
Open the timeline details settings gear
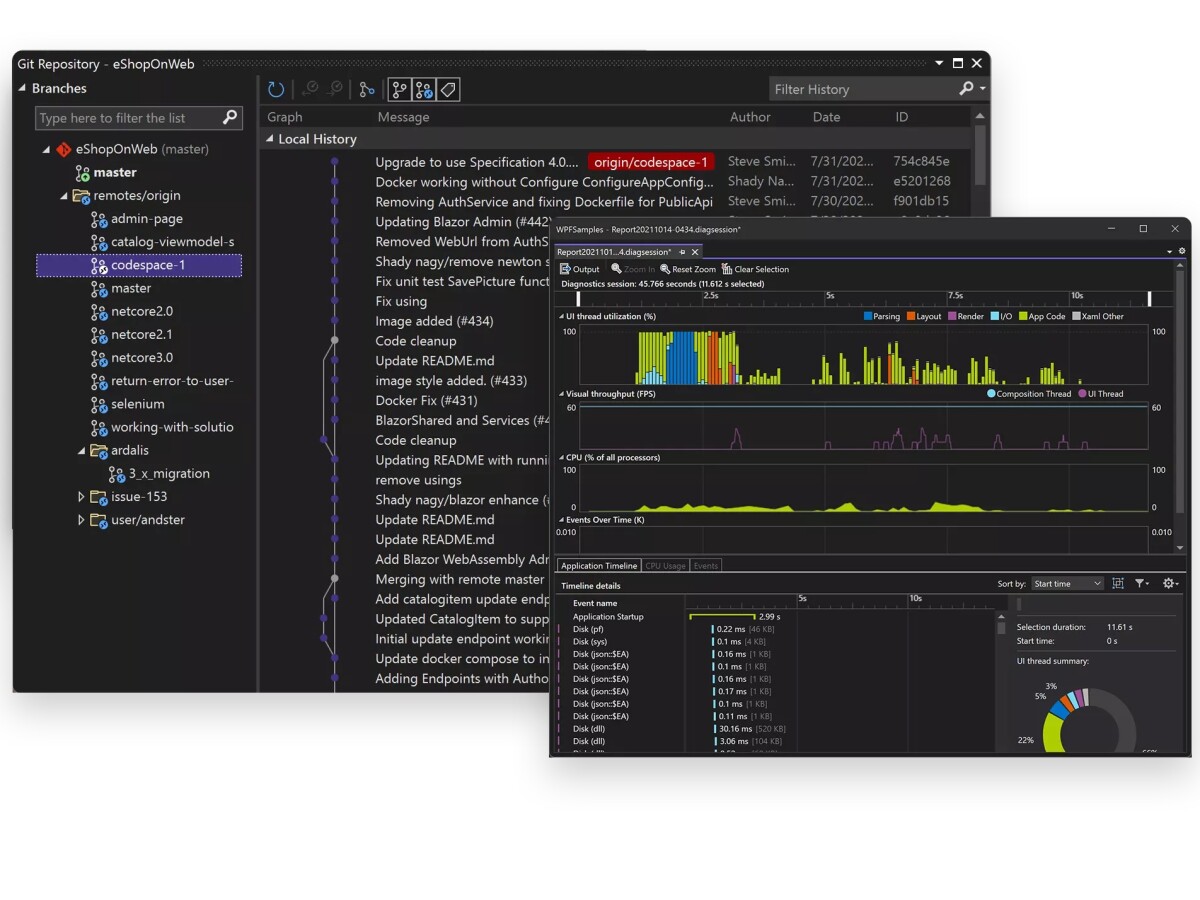[x=1171, y=584]
